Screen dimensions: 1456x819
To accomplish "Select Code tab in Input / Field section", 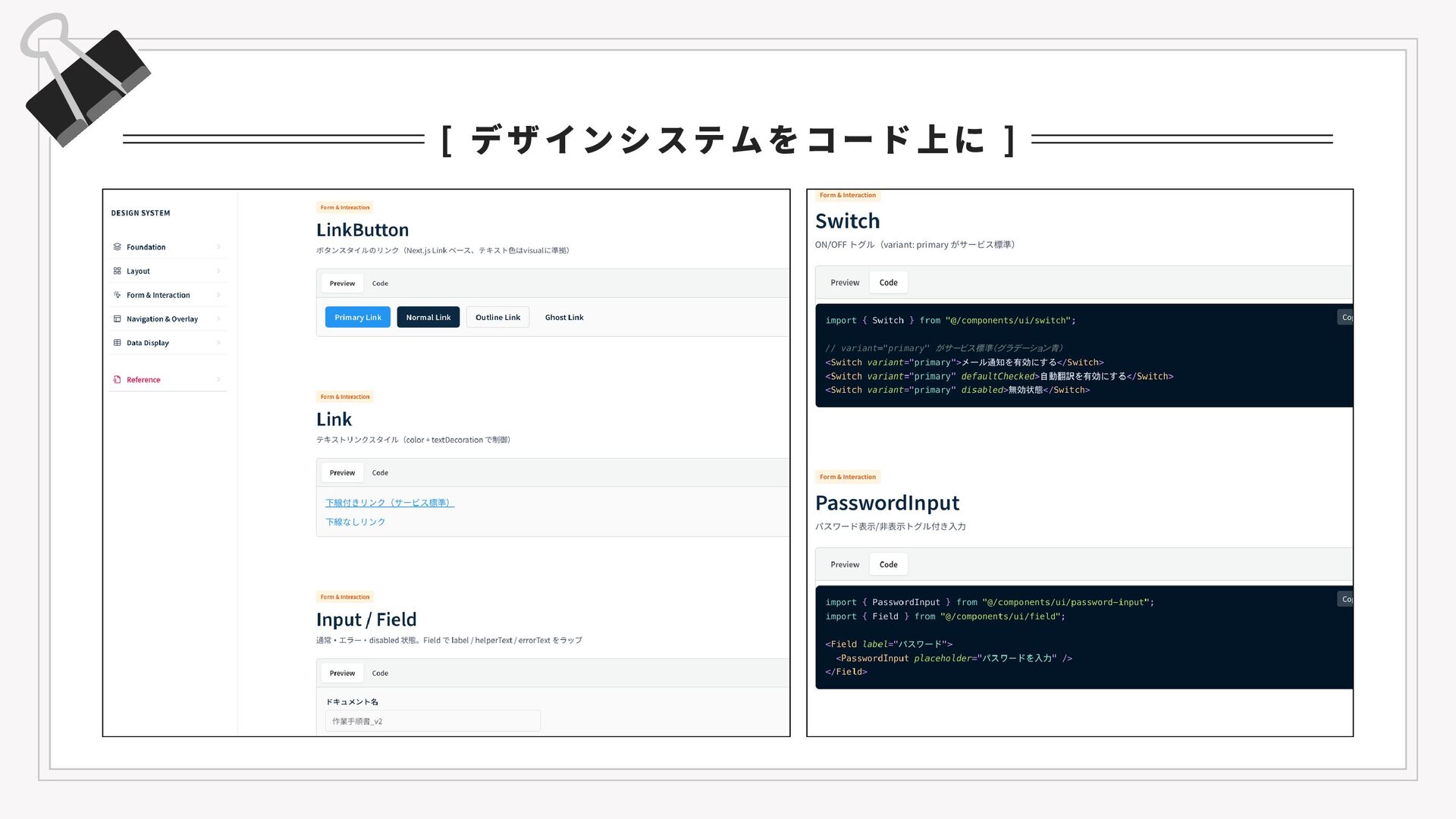I will (380, 673).
